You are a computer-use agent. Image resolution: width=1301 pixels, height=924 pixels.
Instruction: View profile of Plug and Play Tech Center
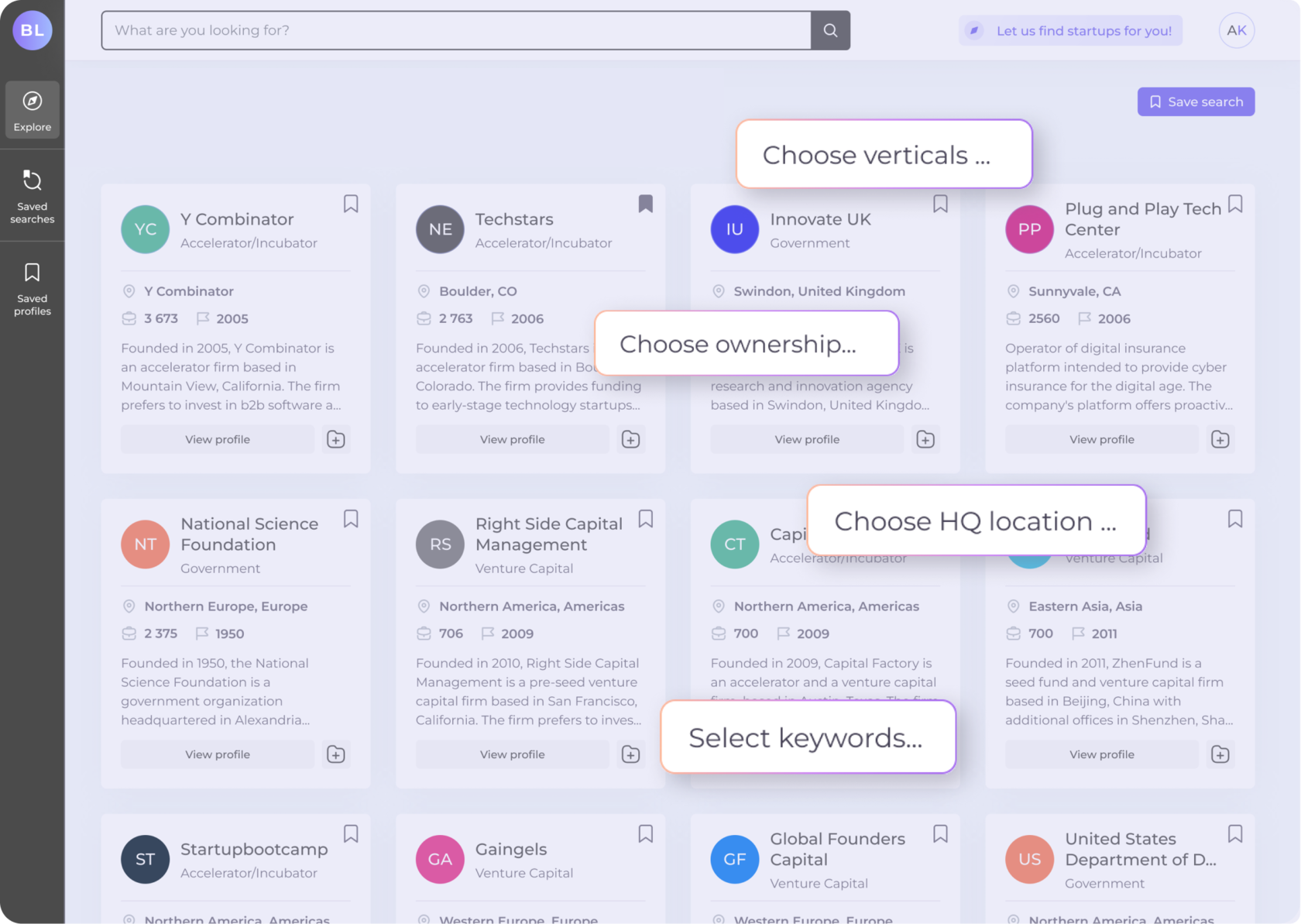click(1102, 439)
